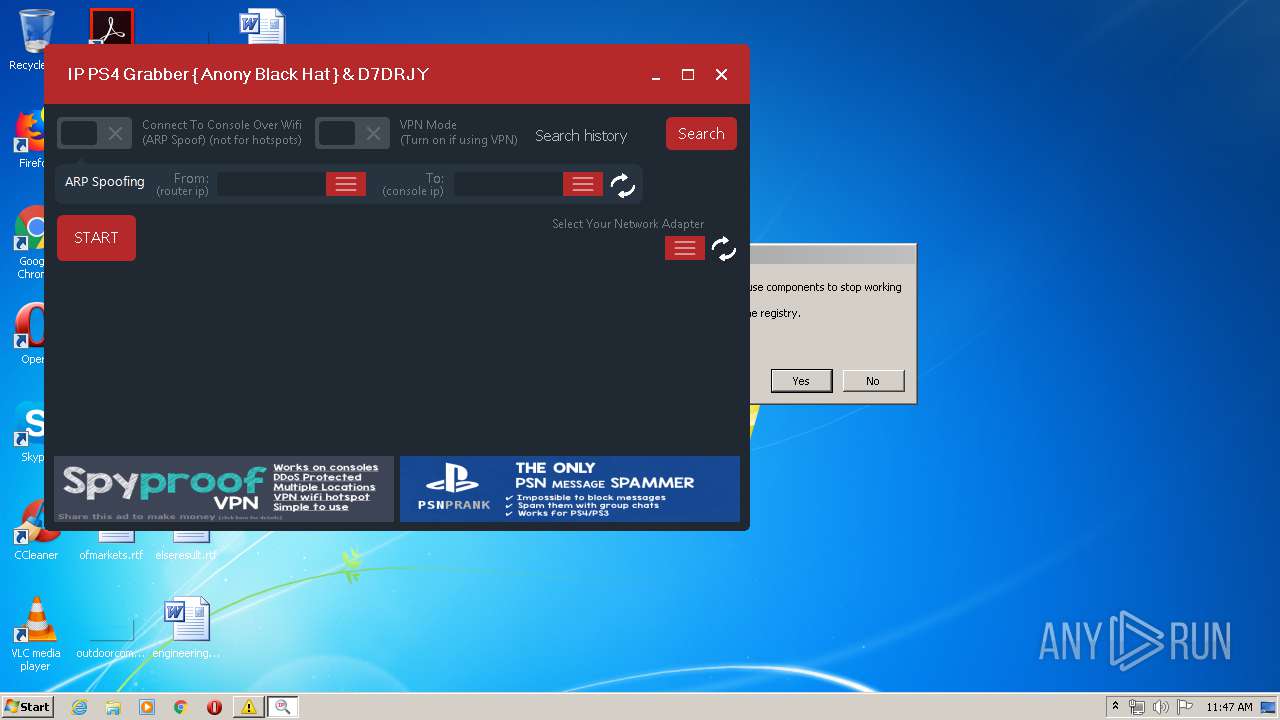Viewport: 1280px width, 720px height.
Task: Maximize the IP PS4 Grabber window
Action: pyautogui.click(x=688, y=75)
